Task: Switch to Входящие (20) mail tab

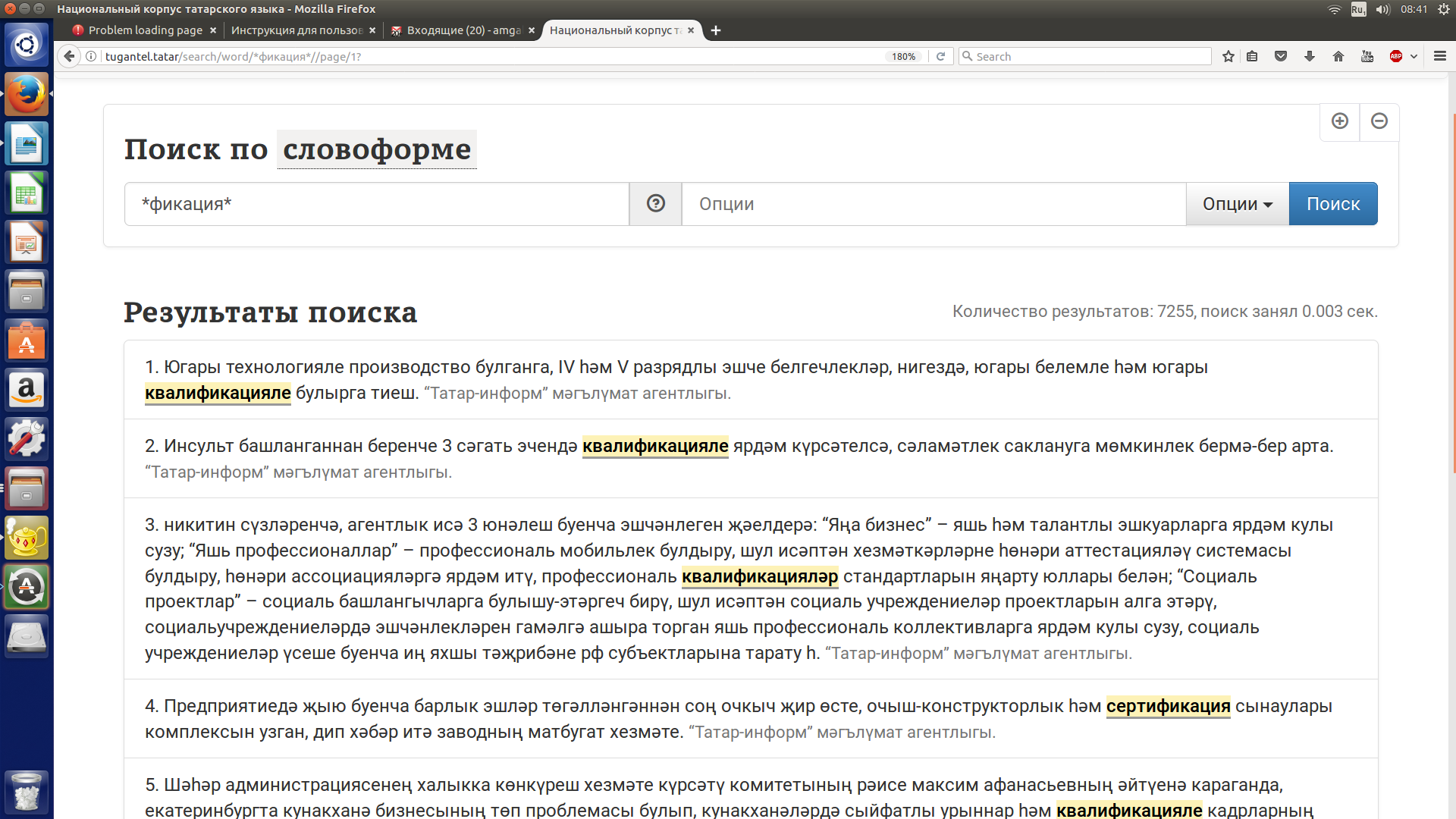Action: [x=463, y=30]
